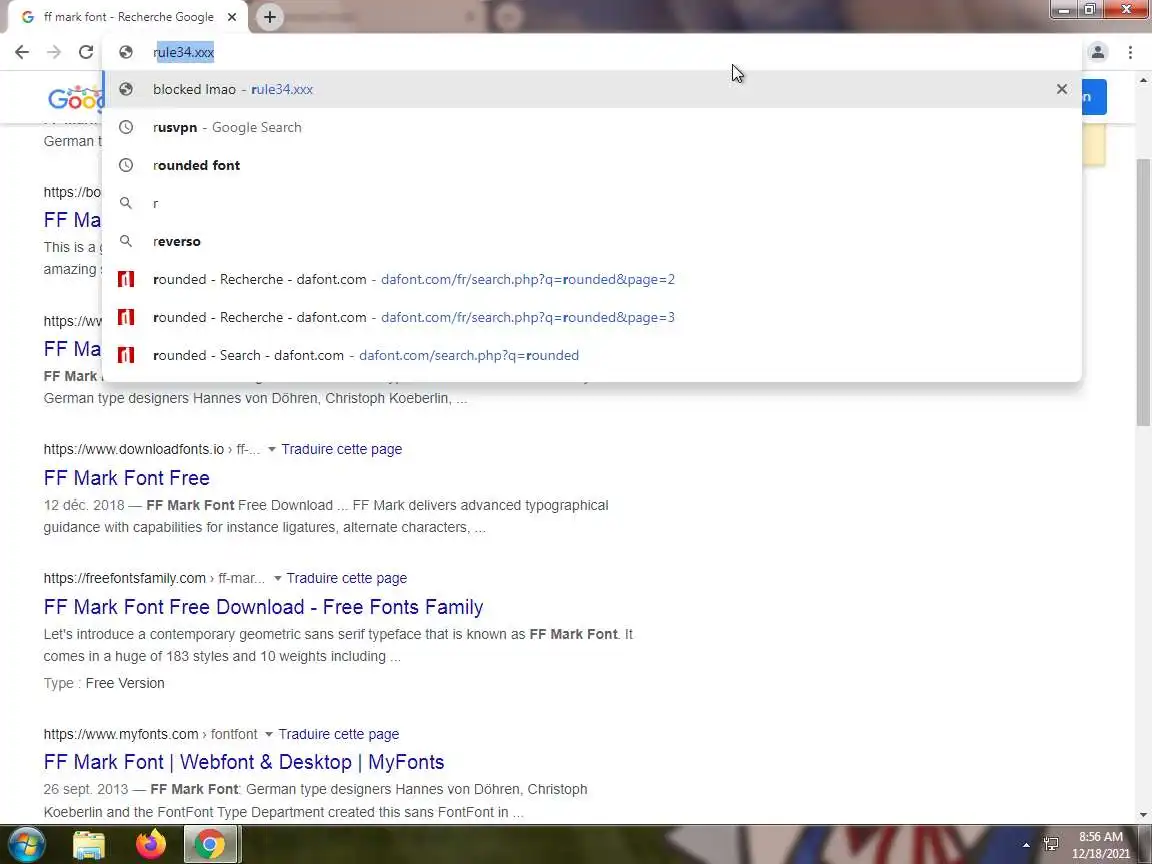Expand the dropdown arrow next to downloadfonts.io URL
1152x864 pixels.
point(271,449)
